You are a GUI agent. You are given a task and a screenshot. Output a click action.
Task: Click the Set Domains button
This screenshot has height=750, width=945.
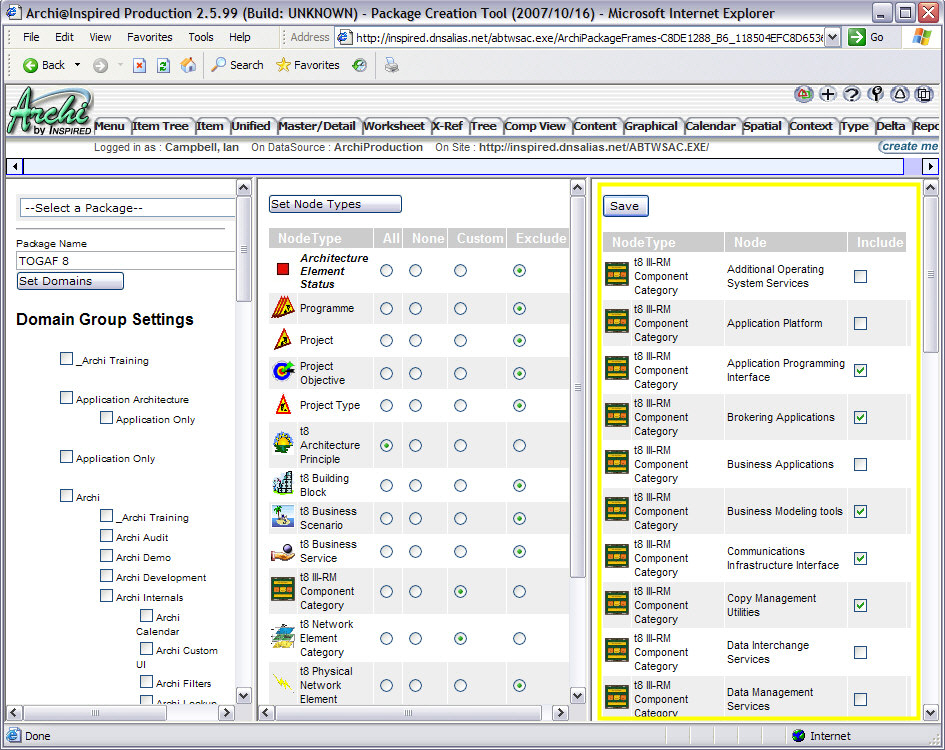pos(70,281)
